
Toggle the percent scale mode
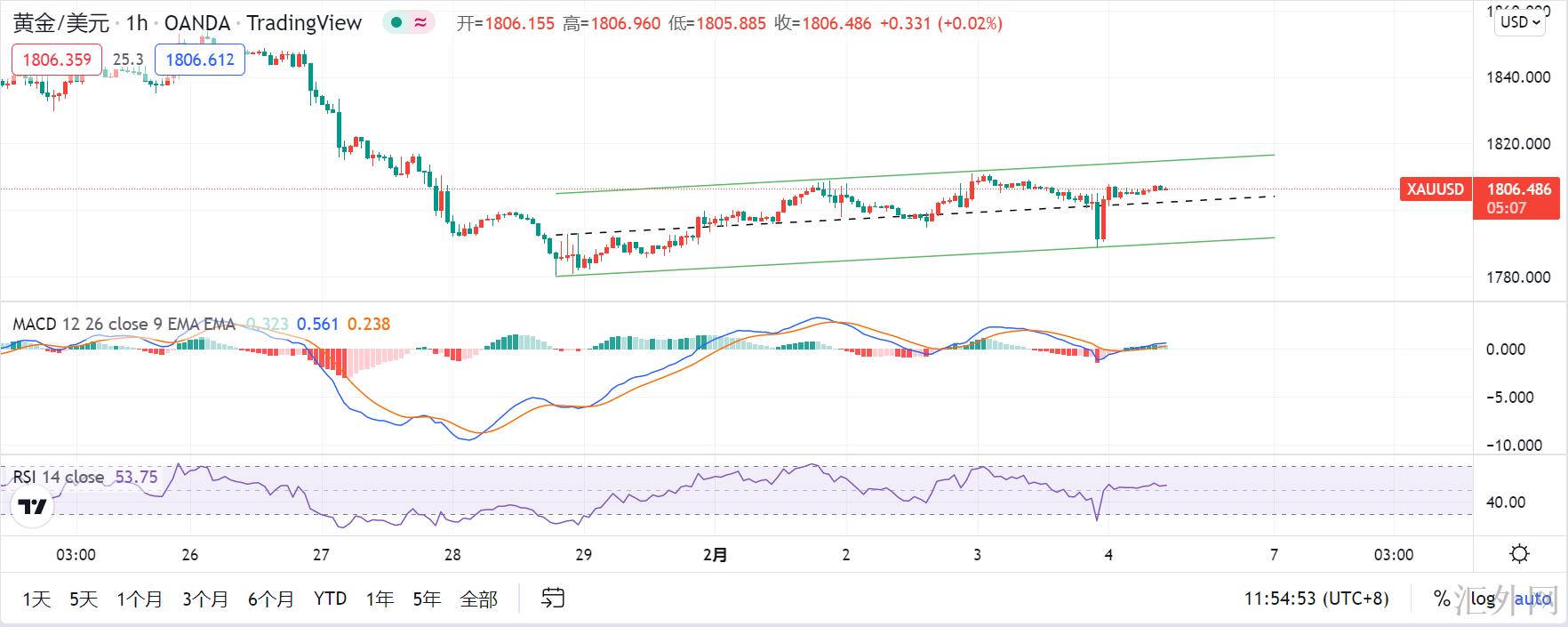click(x=1442, y=599)
